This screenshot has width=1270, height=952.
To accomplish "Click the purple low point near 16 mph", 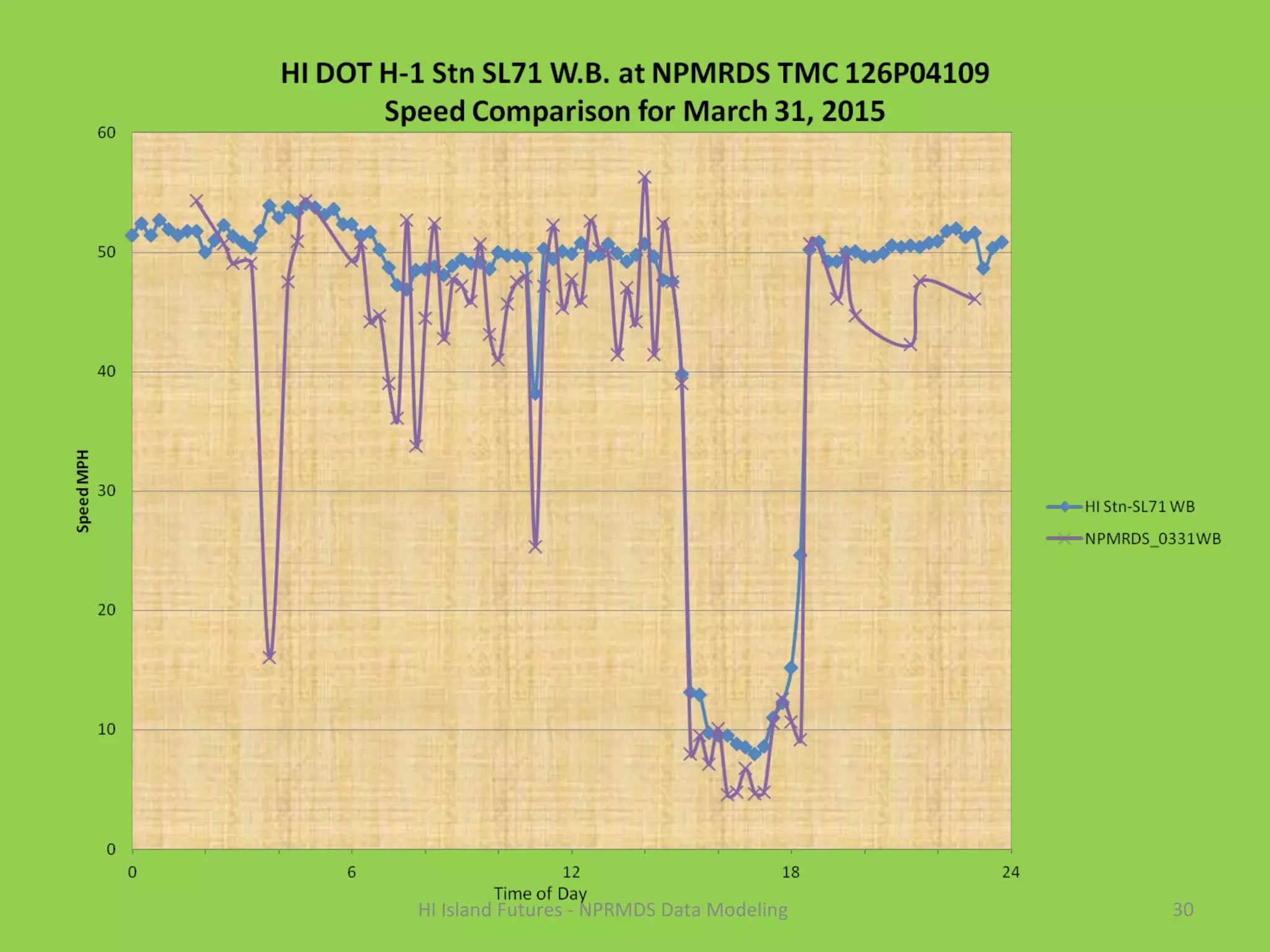I will pyautogui.click(x=269, y=657).
